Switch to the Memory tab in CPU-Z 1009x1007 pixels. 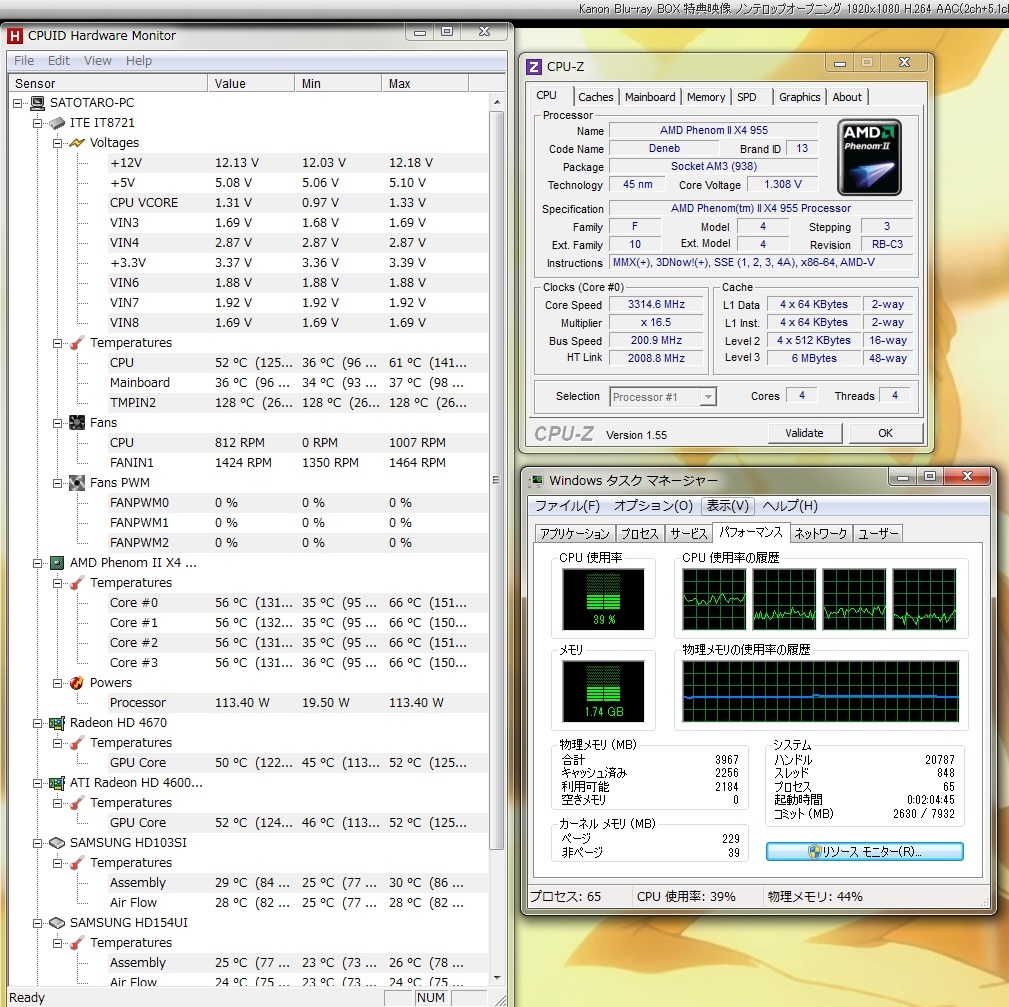tap(705, 97)
